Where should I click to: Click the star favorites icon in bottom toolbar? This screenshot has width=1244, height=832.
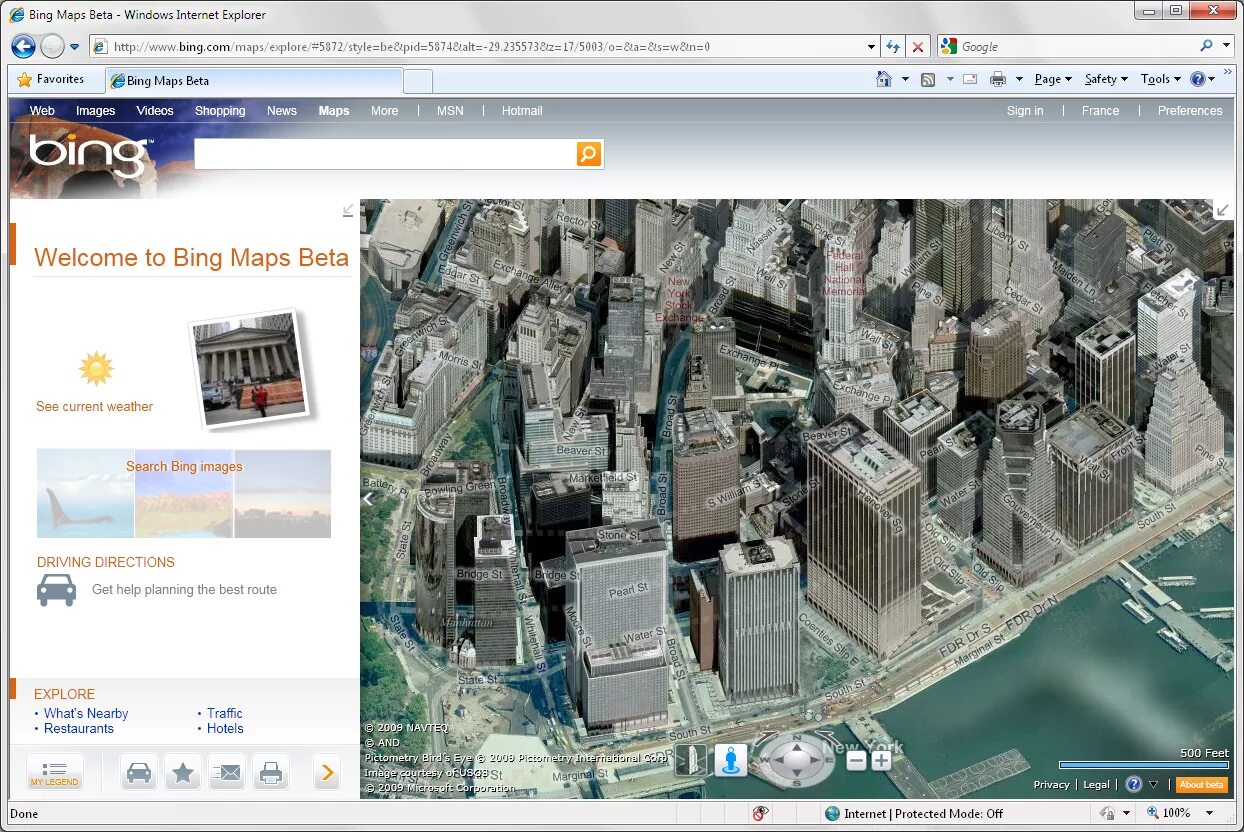[183, 772]
